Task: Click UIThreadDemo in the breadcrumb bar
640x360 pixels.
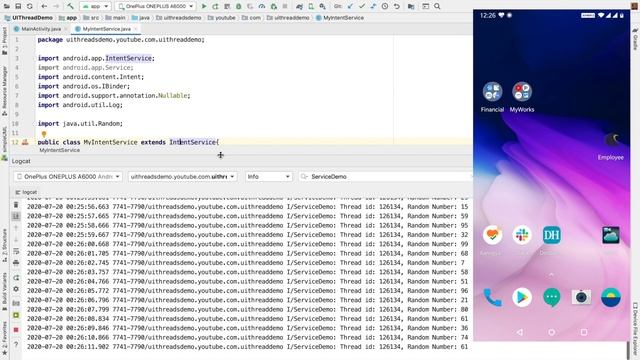Action: pyautogui.click(x=28, y=18)
